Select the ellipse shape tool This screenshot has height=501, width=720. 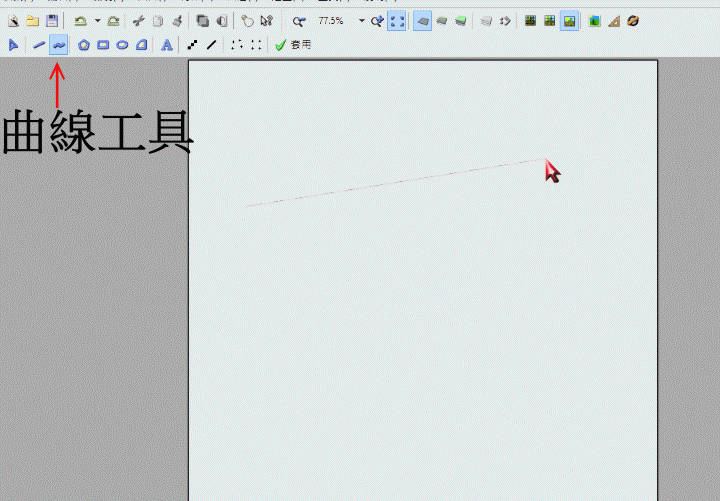coord(122,45)
